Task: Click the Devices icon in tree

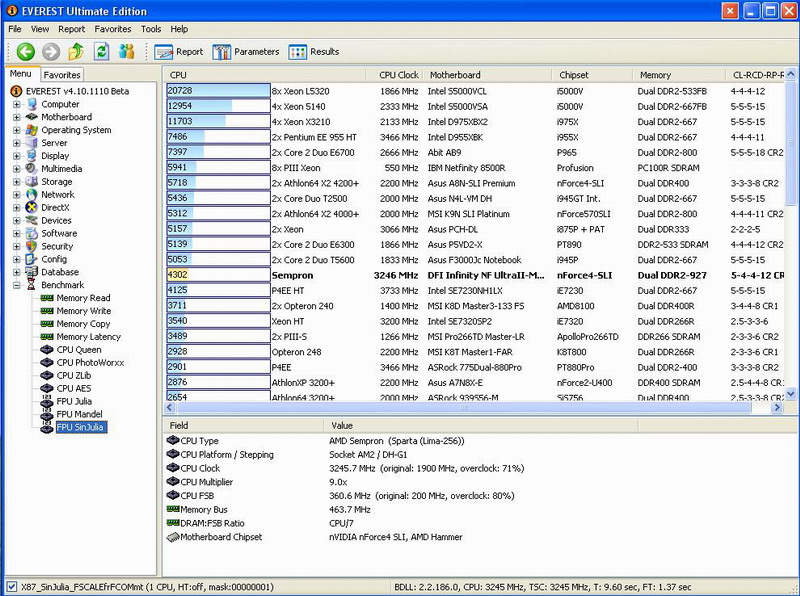Action: tap(32, 220)
